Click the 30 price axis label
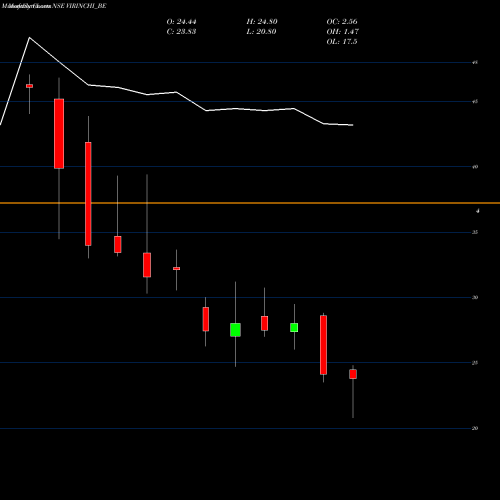The width and height of the screenshot is (500, 500). pyautogui.click(x=475, y=297)
